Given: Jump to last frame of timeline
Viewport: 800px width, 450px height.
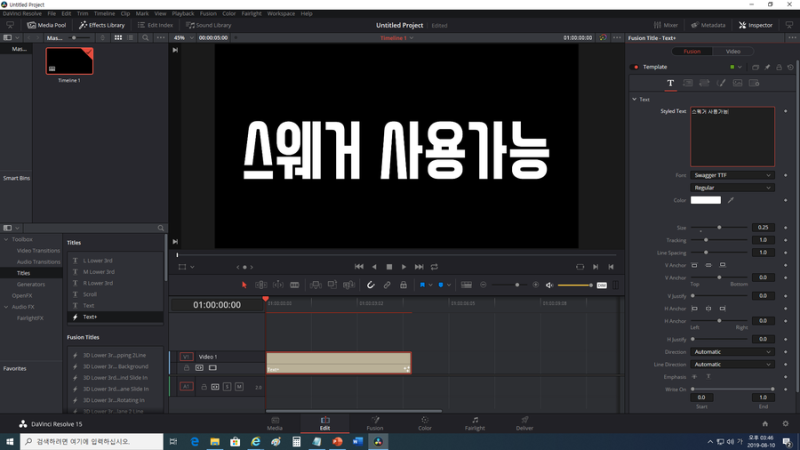Looking at the screenshot, I should 419,267.
